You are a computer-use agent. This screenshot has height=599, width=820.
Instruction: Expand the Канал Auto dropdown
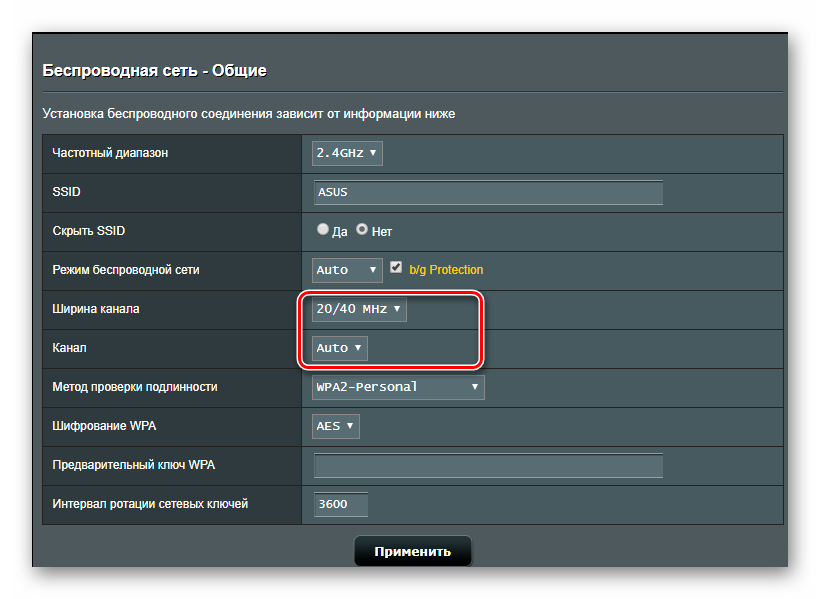point(340,348)
